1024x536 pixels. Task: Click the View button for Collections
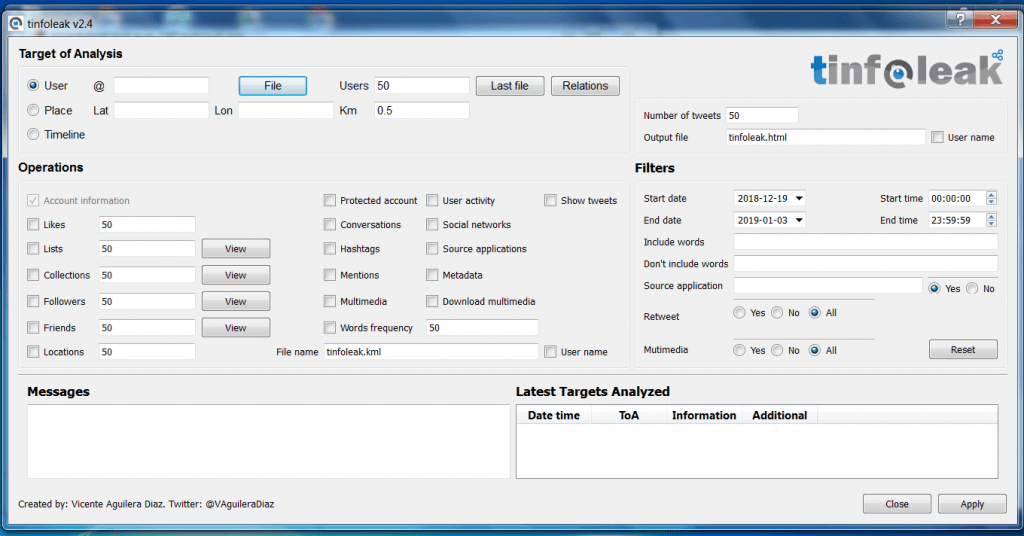(236, 275)
